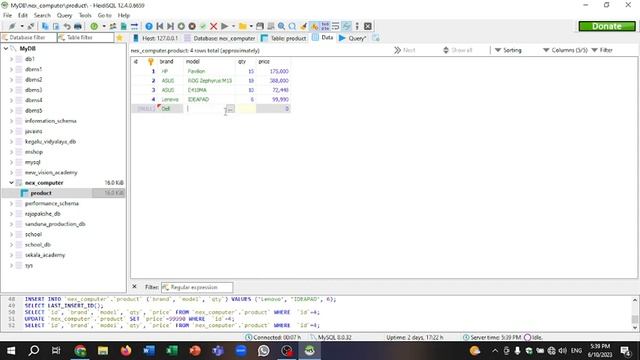Toggle binary hex display icon
This screenshot has height=360, width=640.
point(325,26)
